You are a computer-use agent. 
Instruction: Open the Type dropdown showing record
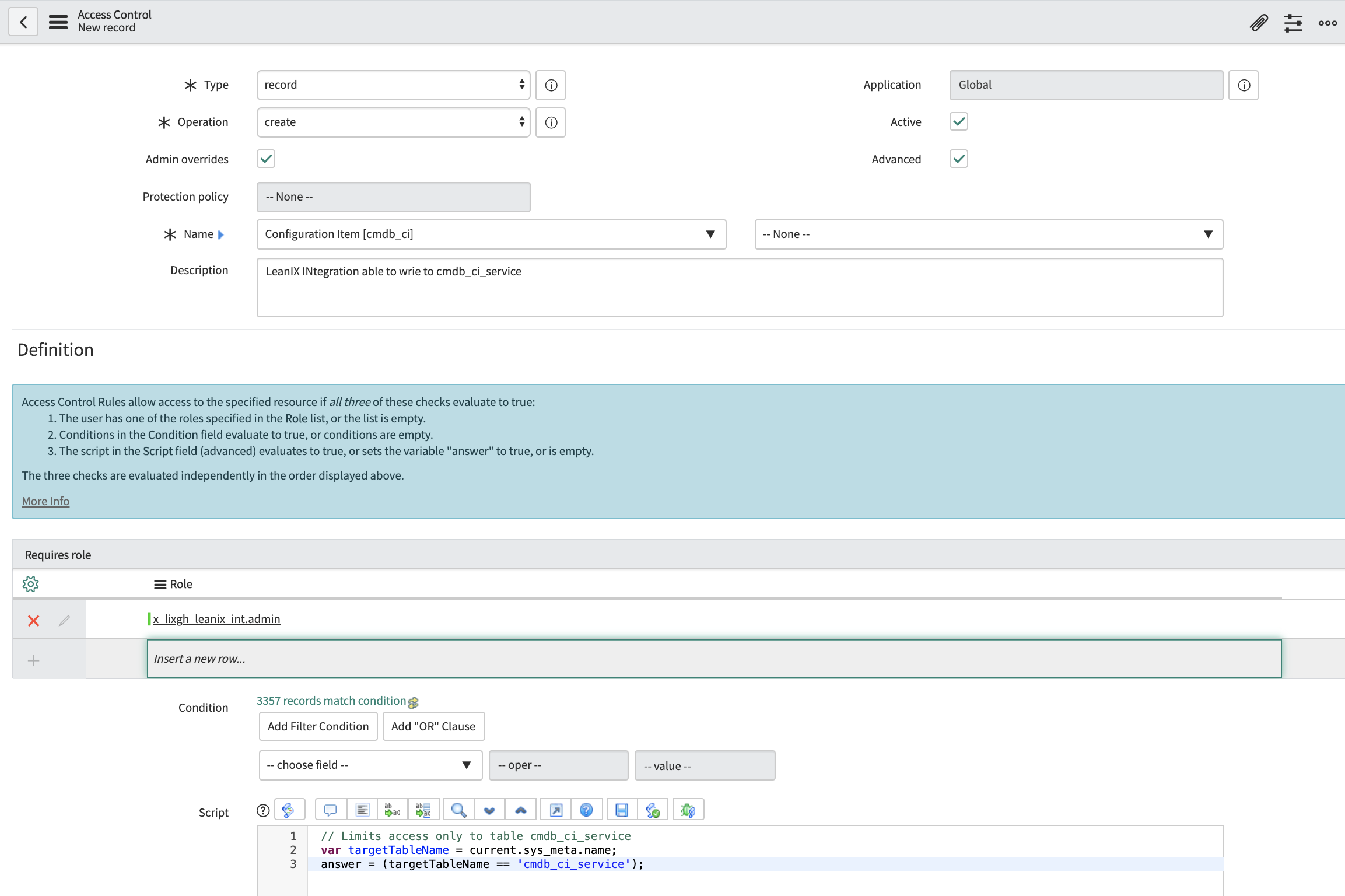393,85
